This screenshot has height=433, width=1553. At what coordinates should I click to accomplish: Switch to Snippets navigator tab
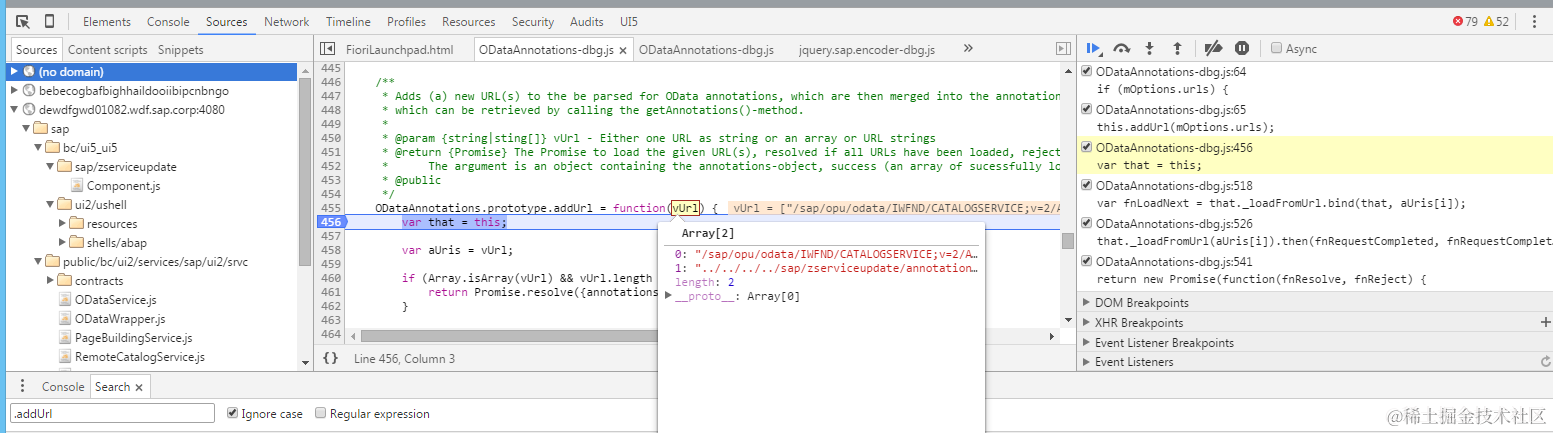[181, 50]
